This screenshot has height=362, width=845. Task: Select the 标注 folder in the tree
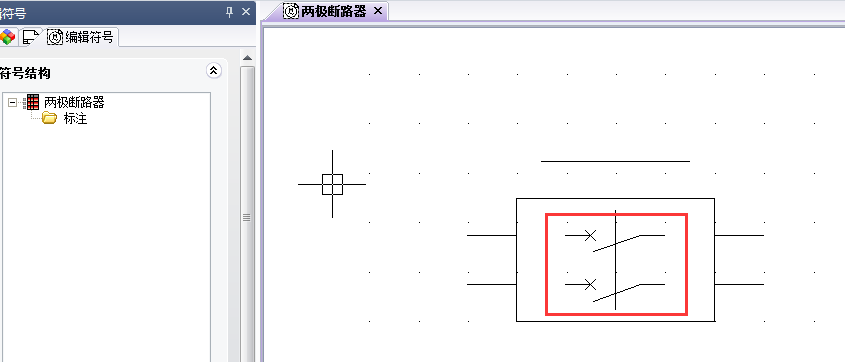click(75, 119)
